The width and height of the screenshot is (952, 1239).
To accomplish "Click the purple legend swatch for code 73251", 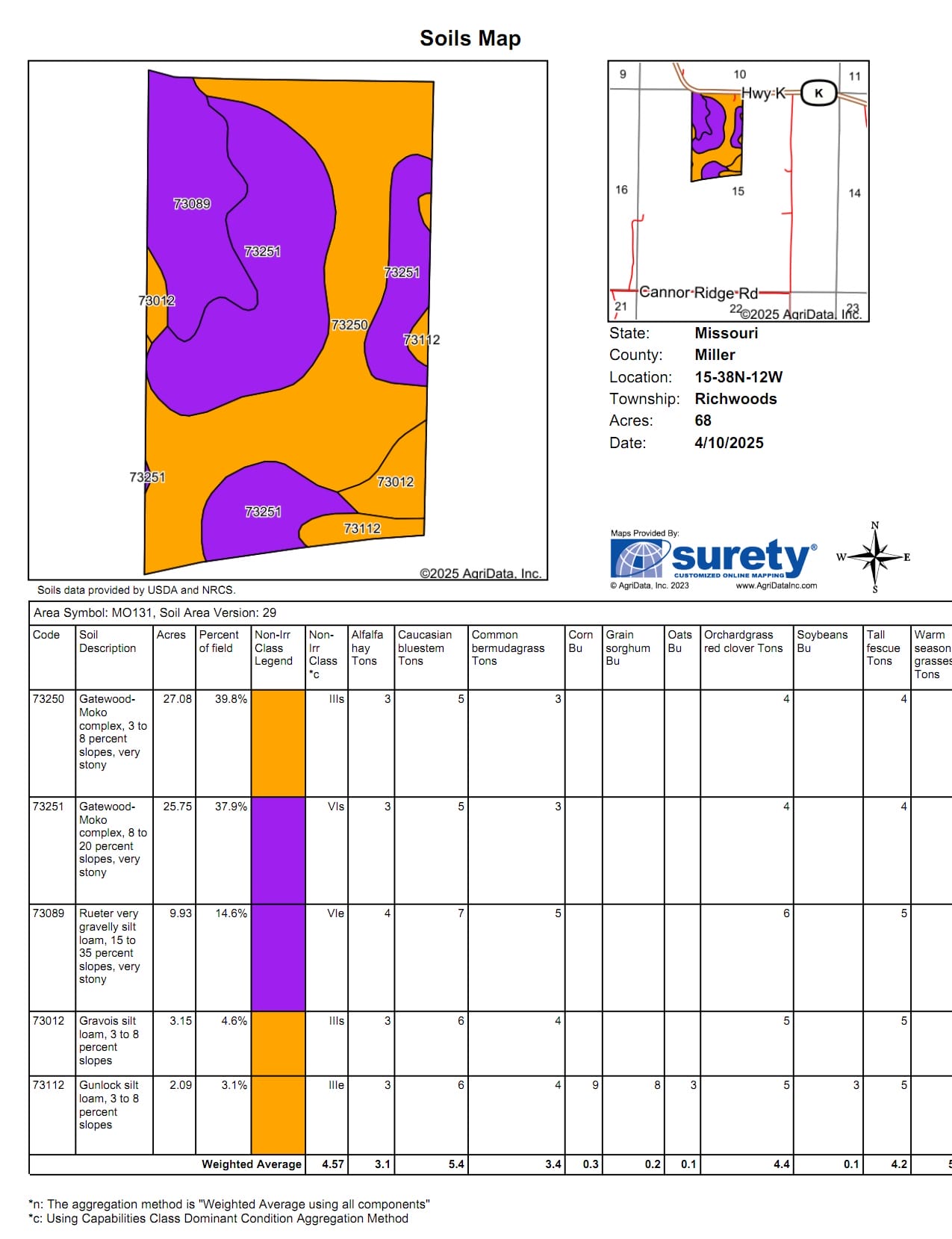I will tap(279, 851).
